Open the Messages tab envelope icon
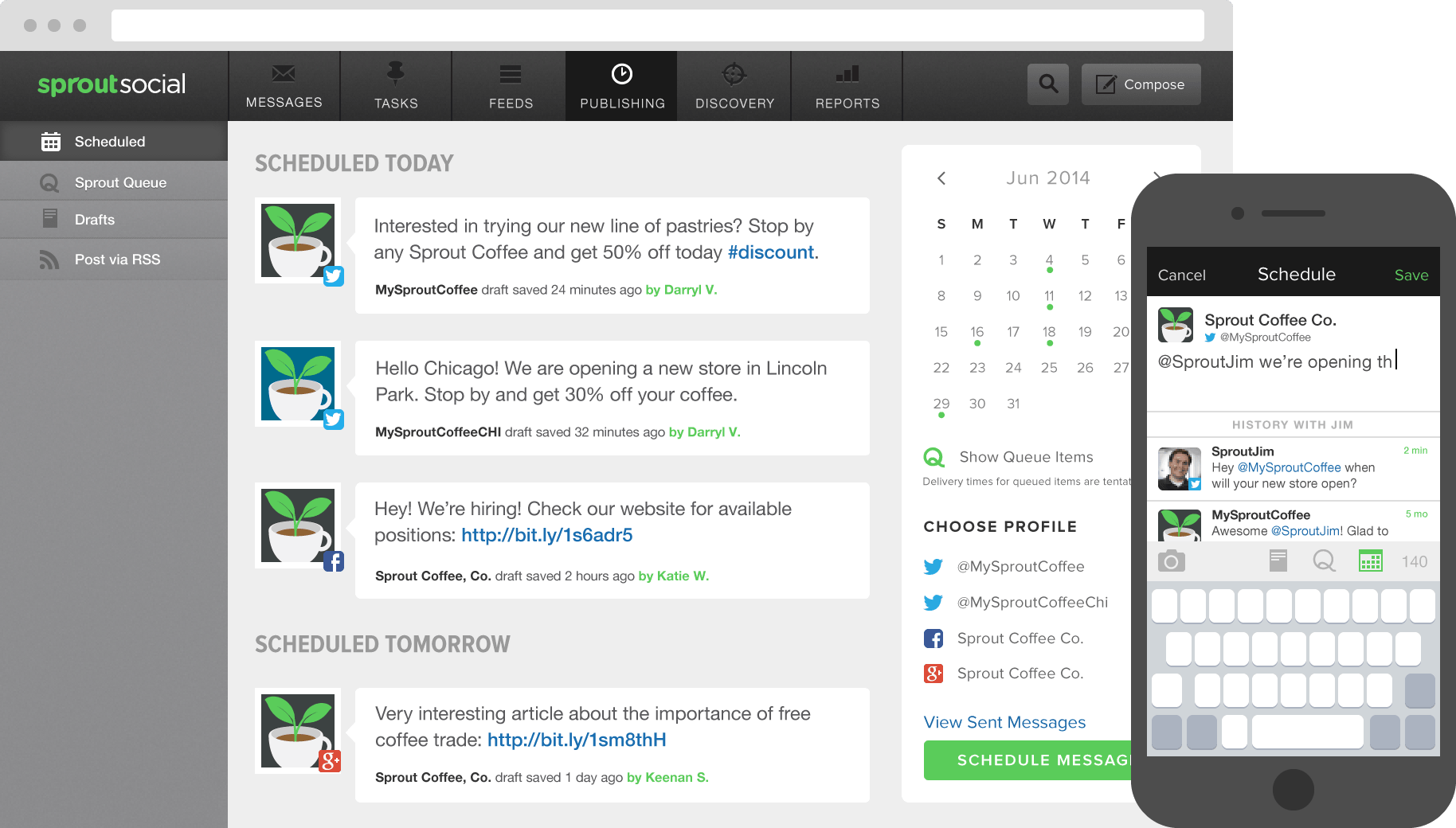Viewport: 1456px width, 828px height. click(284, 74)
